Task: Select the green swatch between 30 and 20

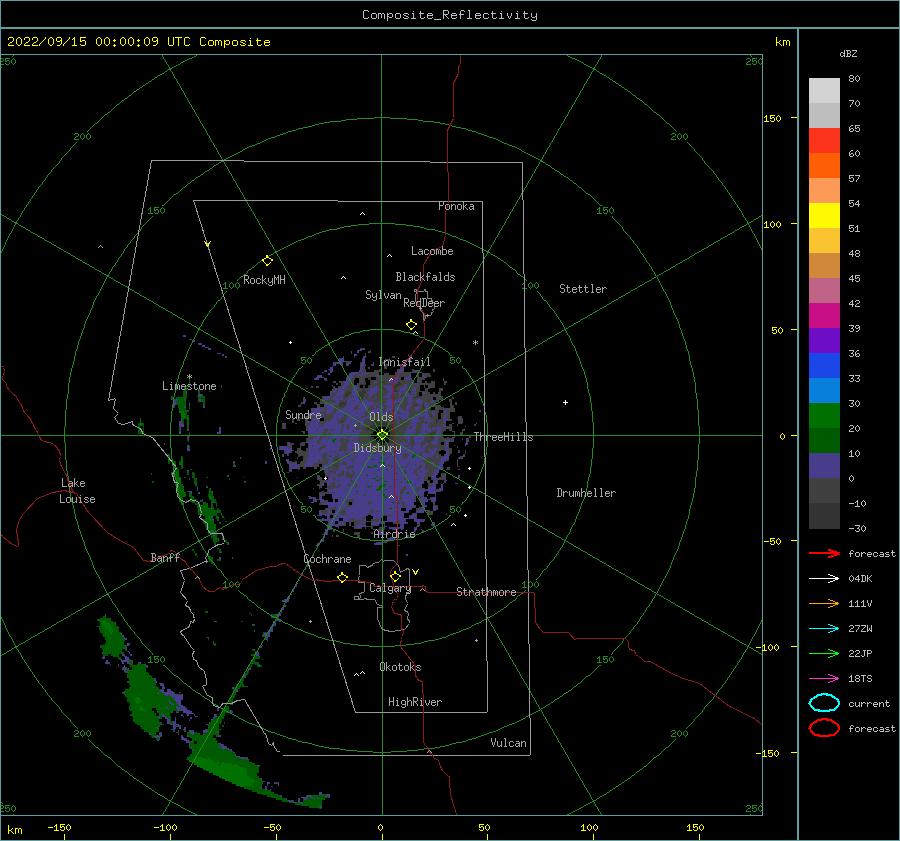Action: [x=824, y=416]
